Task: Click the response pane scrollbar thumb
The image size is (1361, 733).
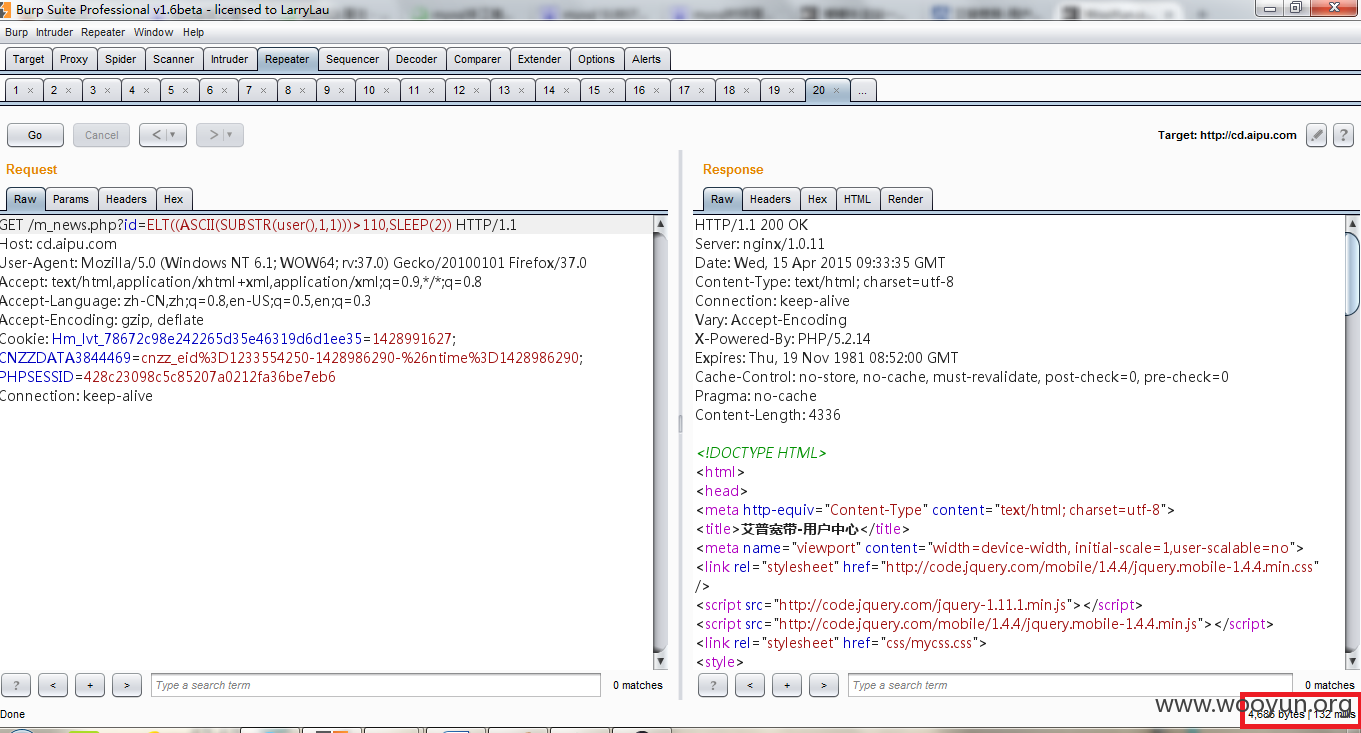Action: (x=1352, y=272)
